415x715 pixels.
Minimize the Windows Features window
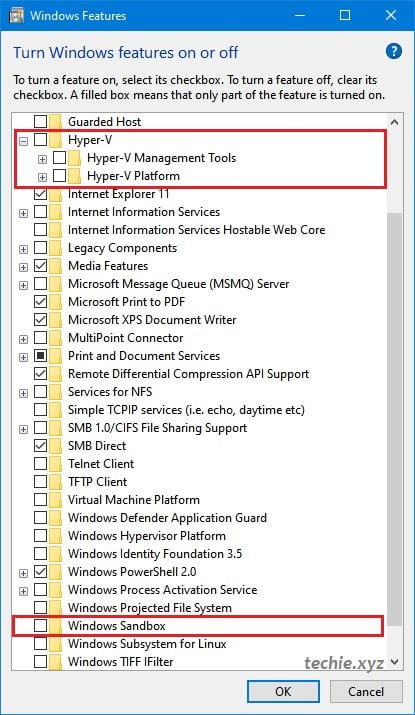(x=300, y=15)
